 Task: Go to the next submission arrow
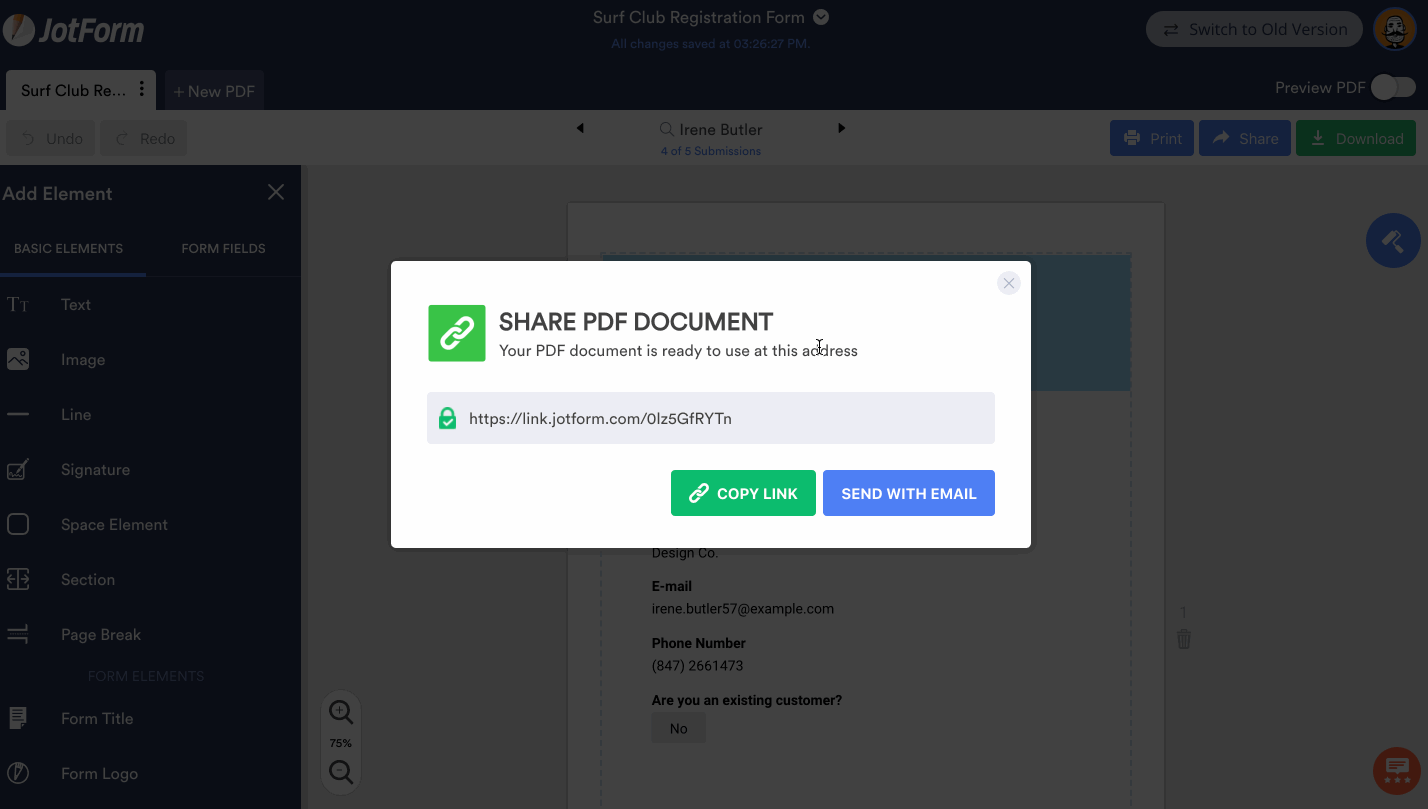(x=841, y=128)
